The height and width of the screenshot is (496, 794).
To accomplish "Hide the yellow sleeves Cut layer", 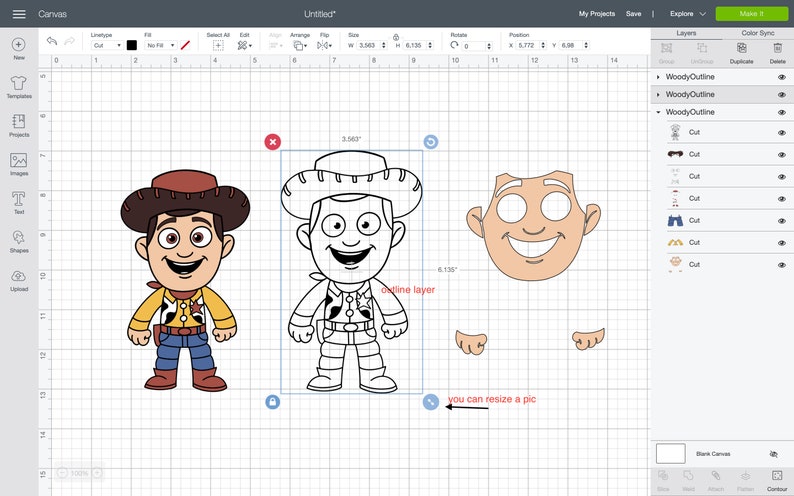I will click(781, 243).
